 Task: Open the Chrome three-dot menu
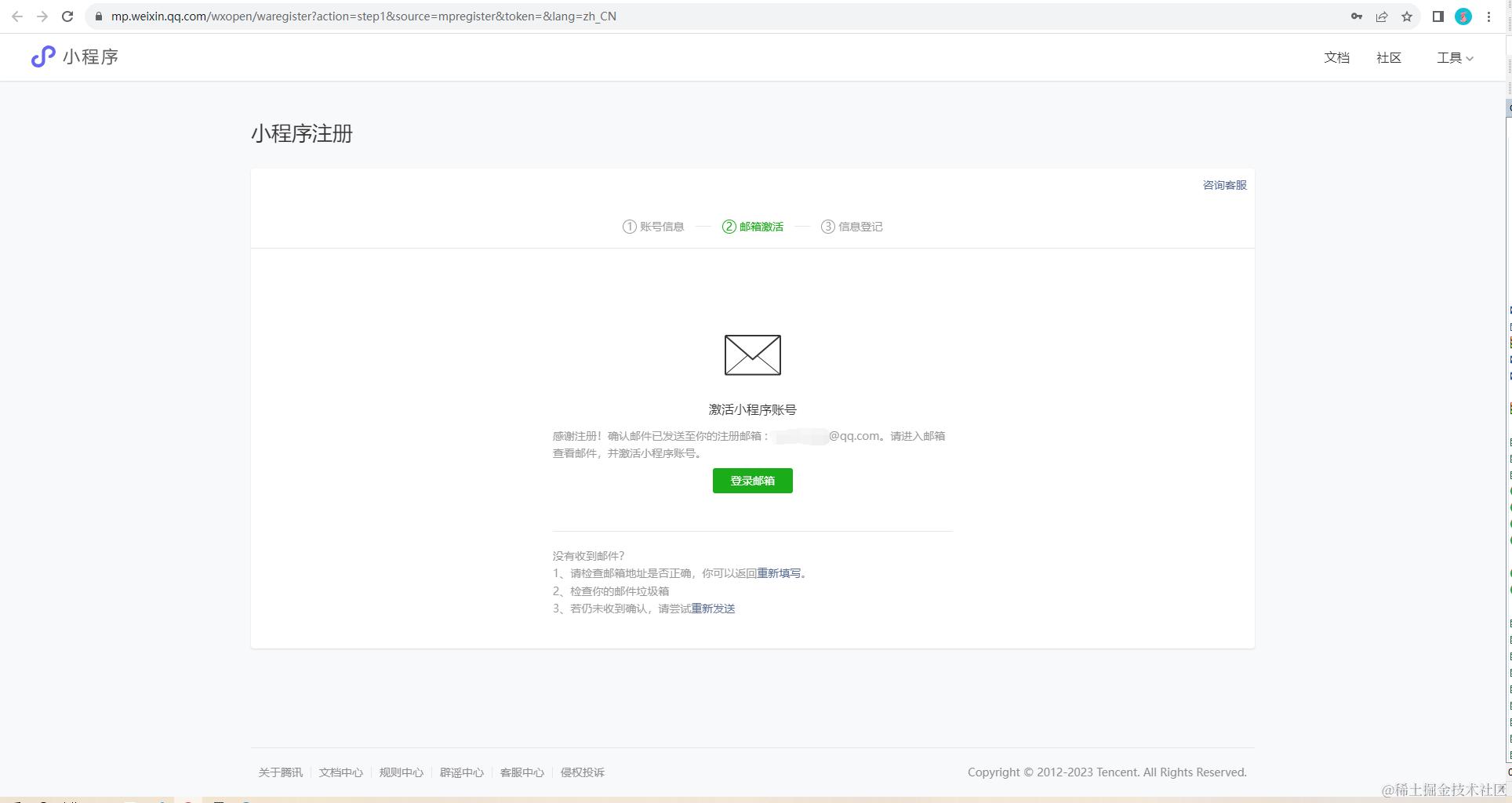pyautogui.click(x=1488, y=16)
